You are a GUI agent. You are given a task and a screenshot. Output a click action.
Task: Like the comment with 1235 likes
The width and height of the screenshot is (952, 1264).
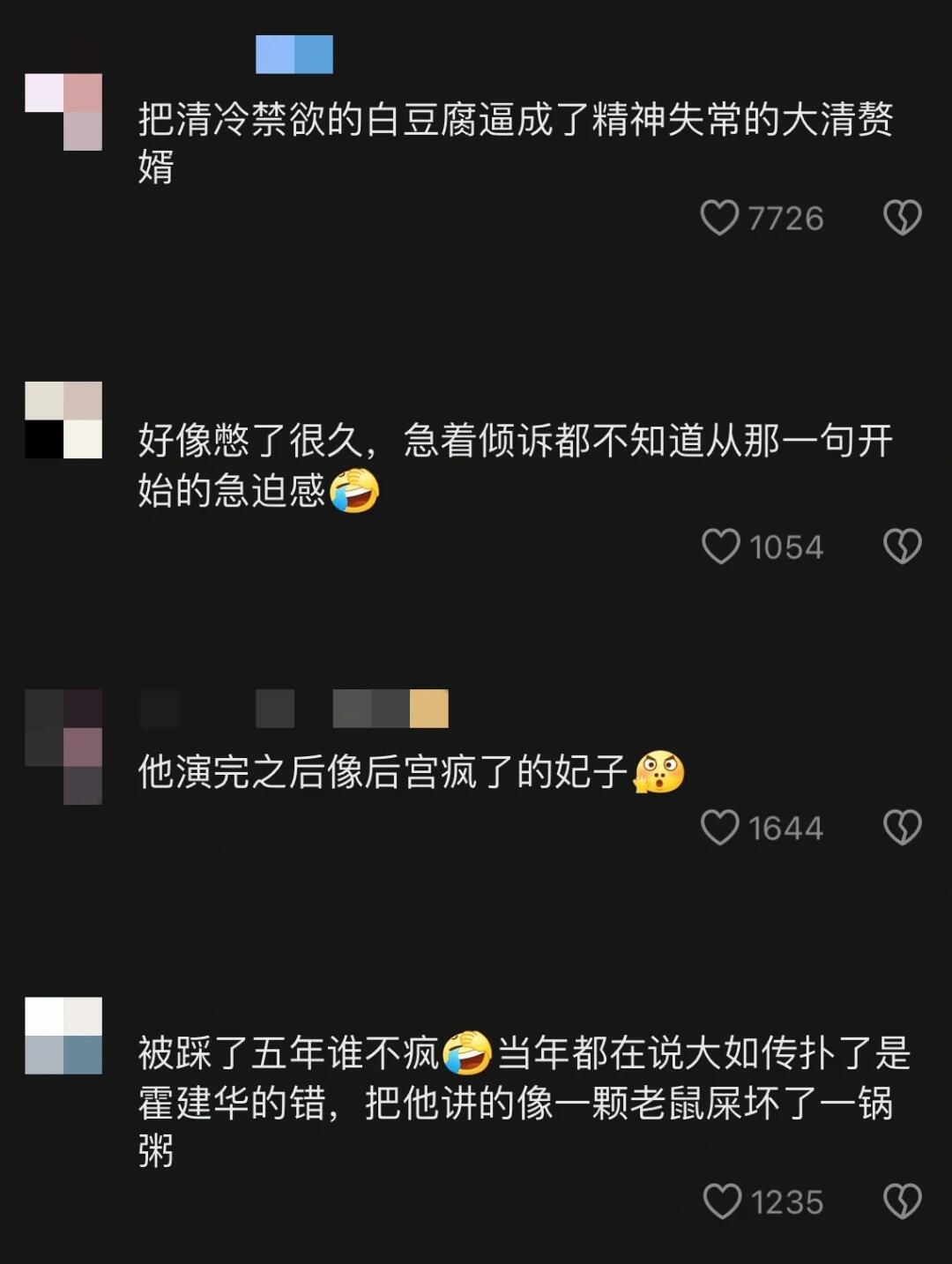(722, 1201)
